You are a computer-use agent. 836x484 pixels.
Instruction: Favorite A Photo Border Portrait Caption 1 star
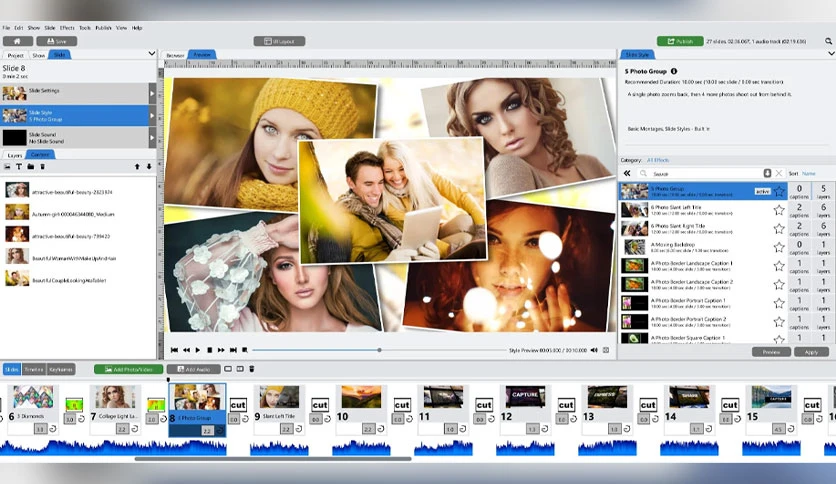pos(779,303)
